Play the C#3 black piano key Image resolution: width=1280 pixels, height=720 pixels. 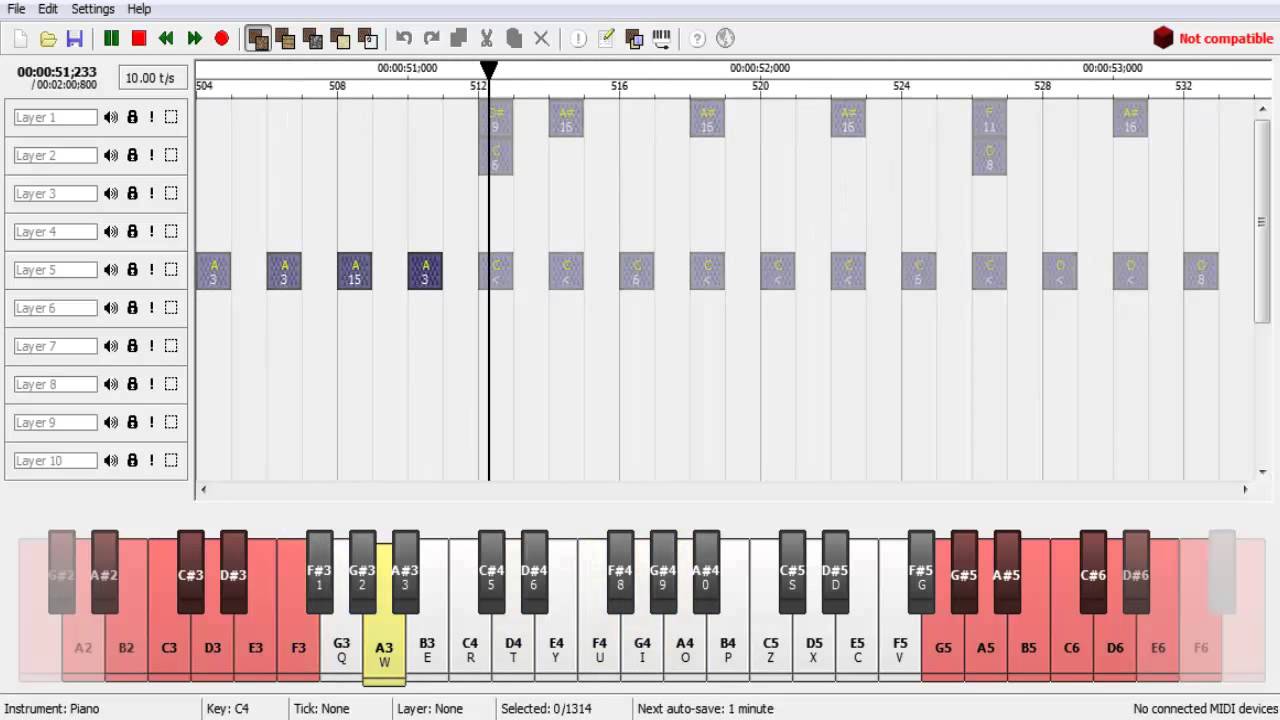(190, 571)
